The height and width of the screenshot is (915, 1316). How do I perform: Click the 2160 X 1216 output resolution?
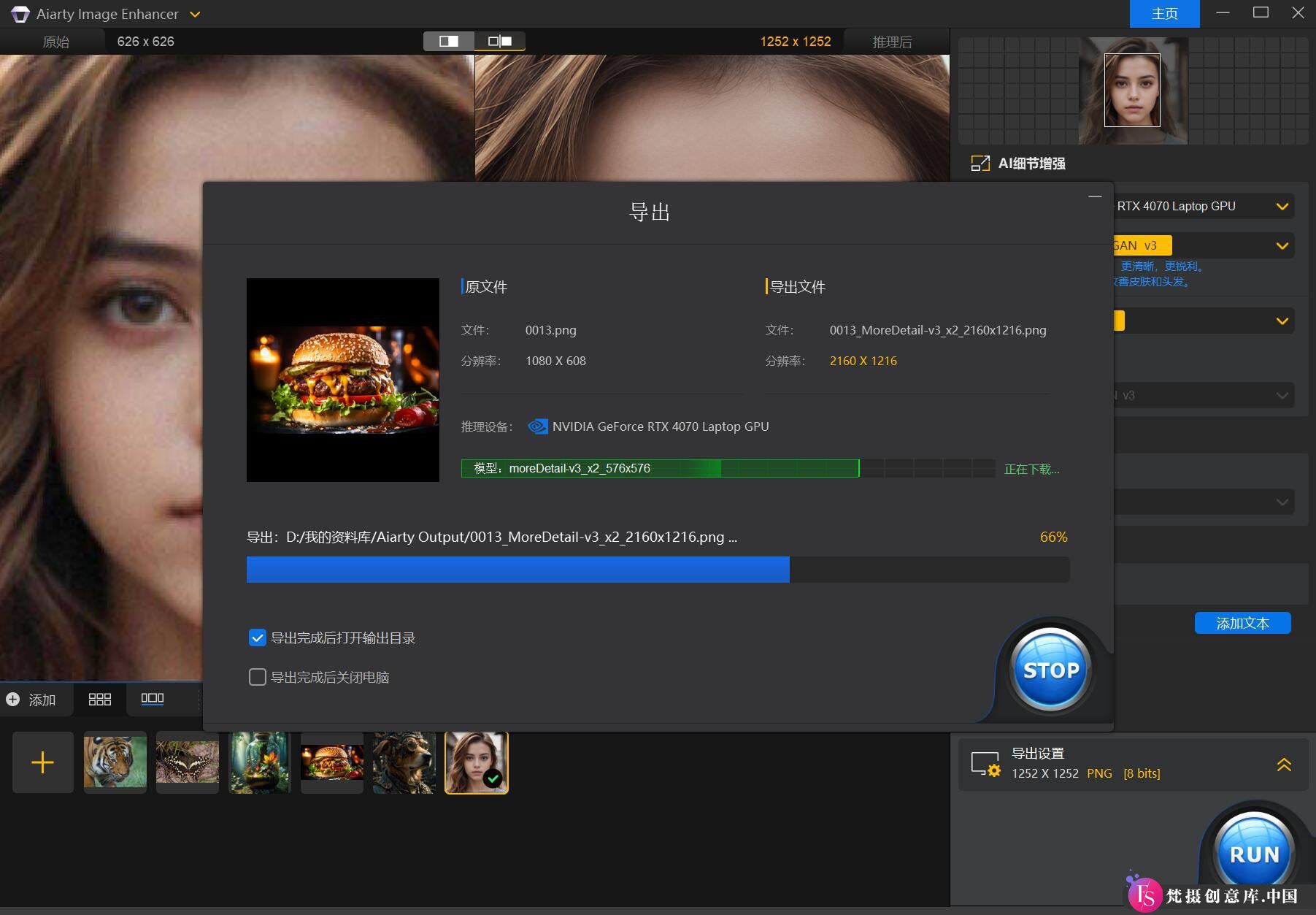point(863,361)
